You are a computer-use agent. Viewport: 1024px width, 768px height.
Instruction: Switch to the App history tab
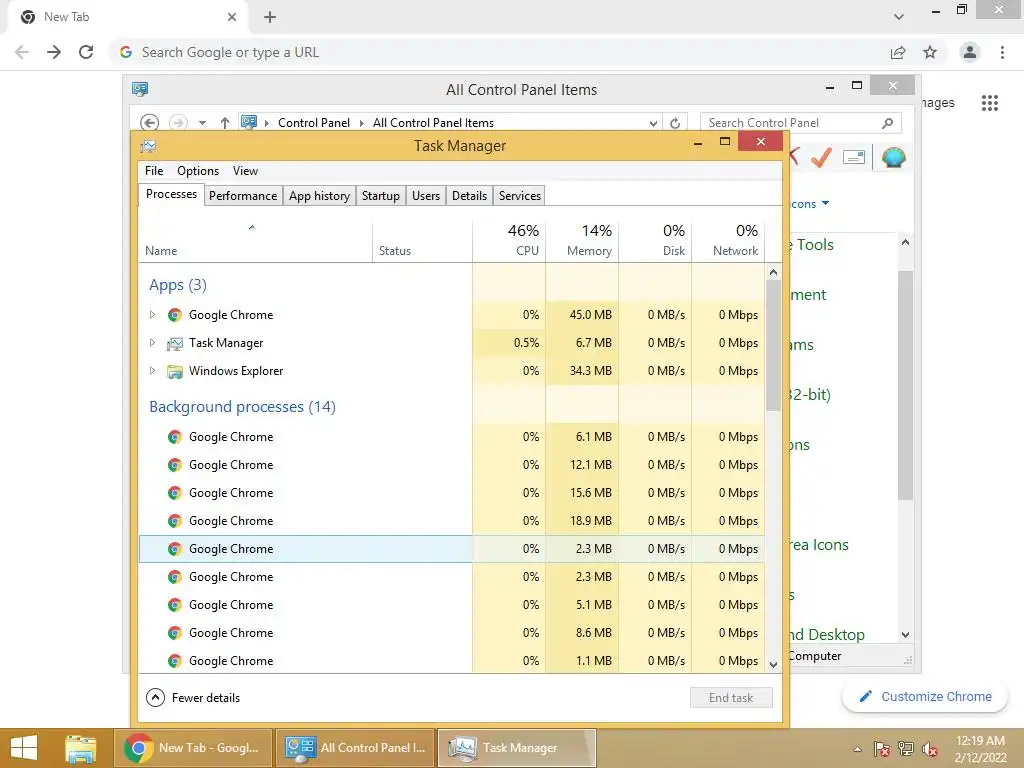point(319,196)
